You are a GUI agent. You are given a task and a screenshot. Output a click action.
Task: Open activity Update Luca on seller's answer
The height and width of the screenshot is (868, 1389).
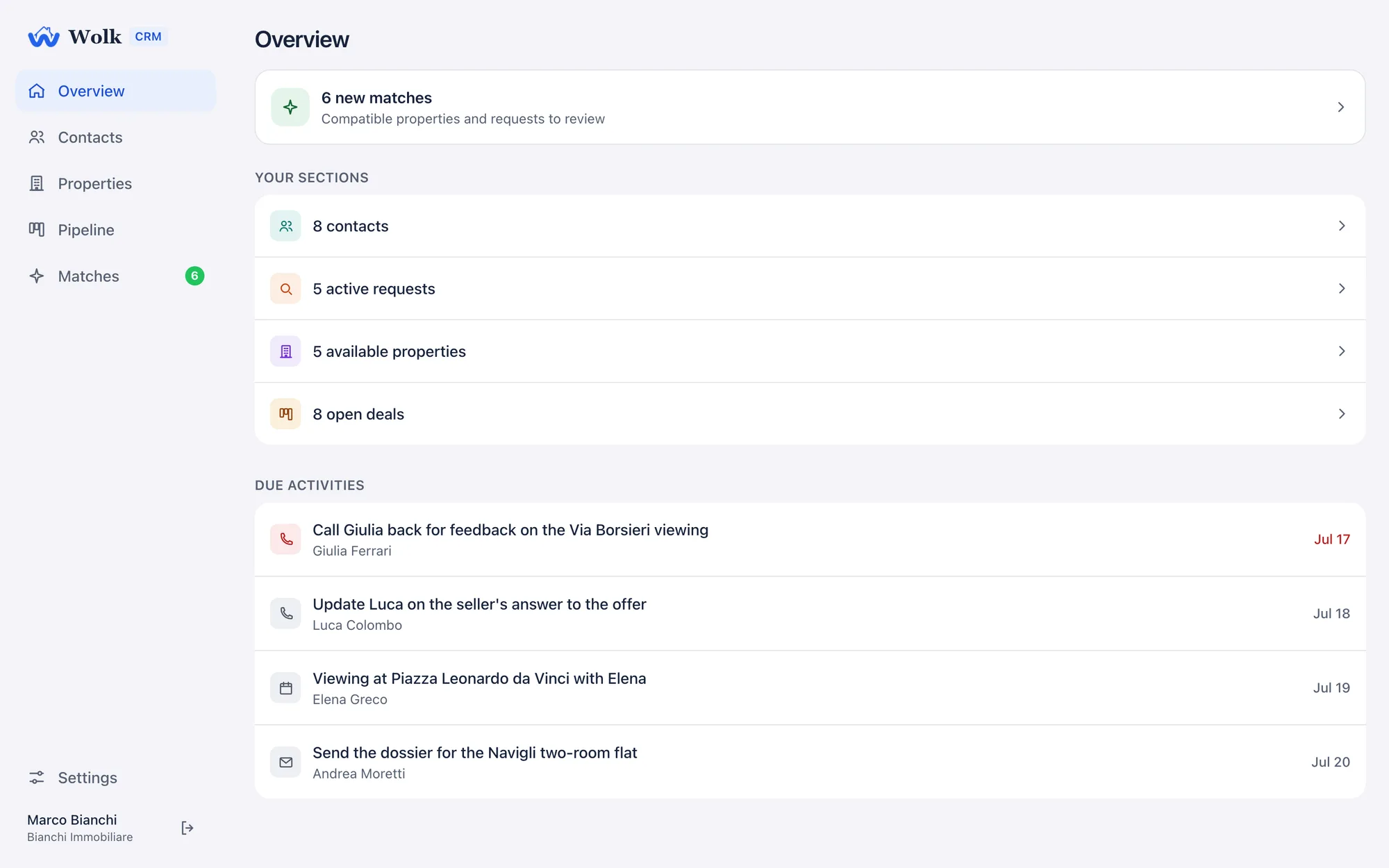(x=479, y=604)
